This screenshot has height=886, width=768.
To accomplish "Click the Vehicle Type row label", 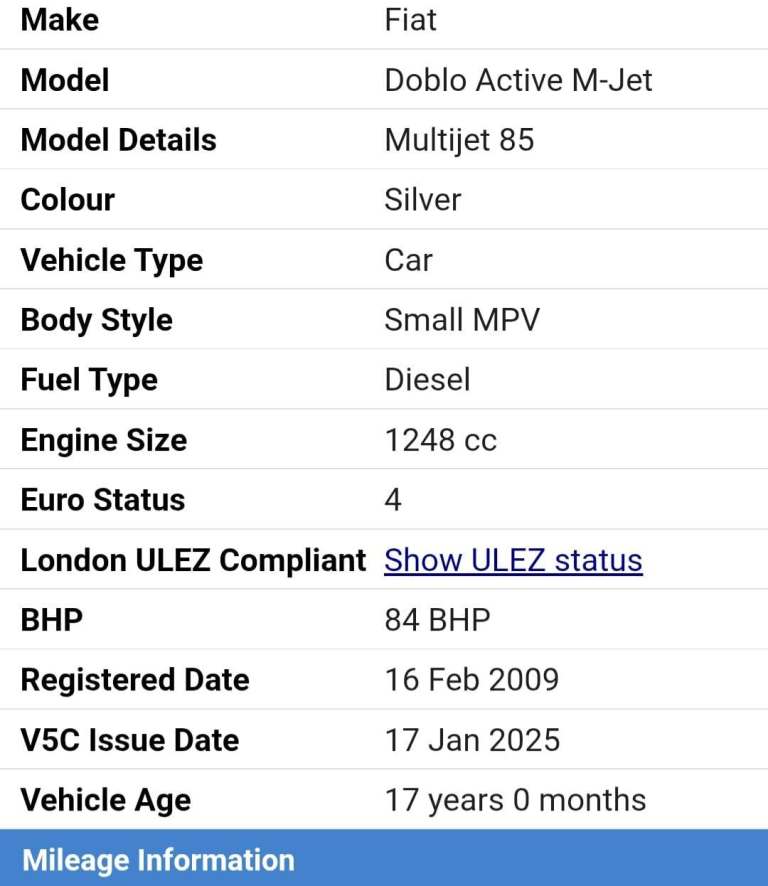I will [112, 260].
